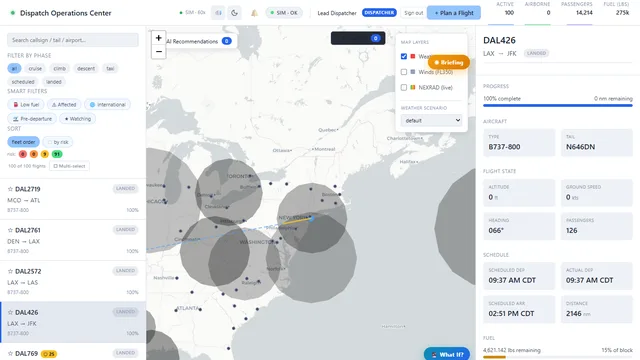Star the DAL769 flight
This screenshot has width=640, height=360.
pyautogui.click(x=11, y=353)
